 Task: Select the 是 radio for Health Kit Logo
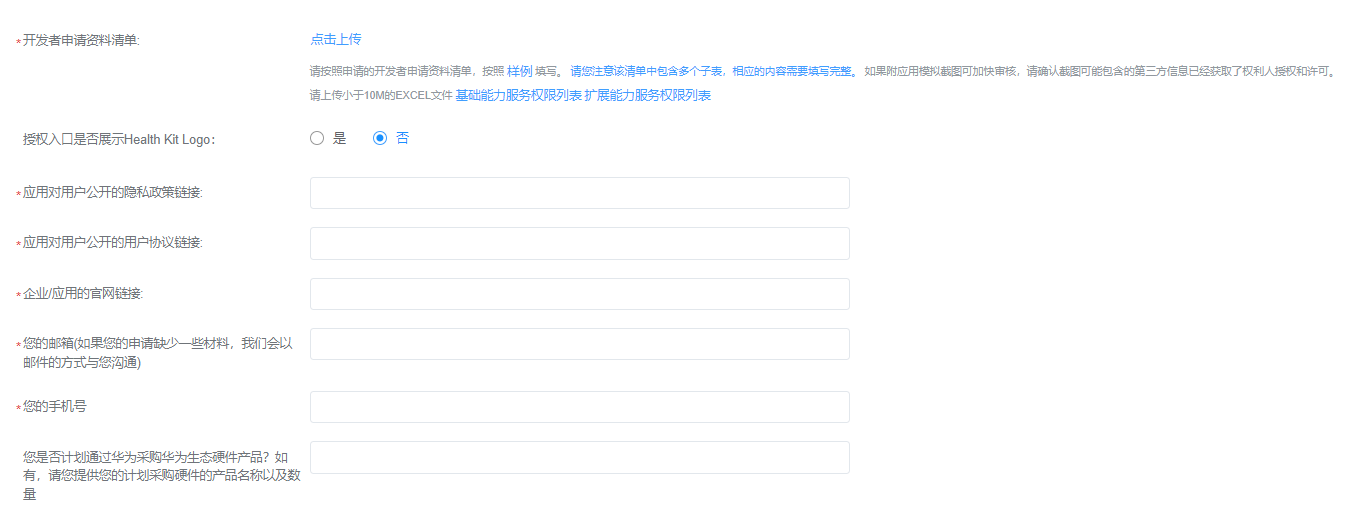pyautogui.click(x=317, y=138)
